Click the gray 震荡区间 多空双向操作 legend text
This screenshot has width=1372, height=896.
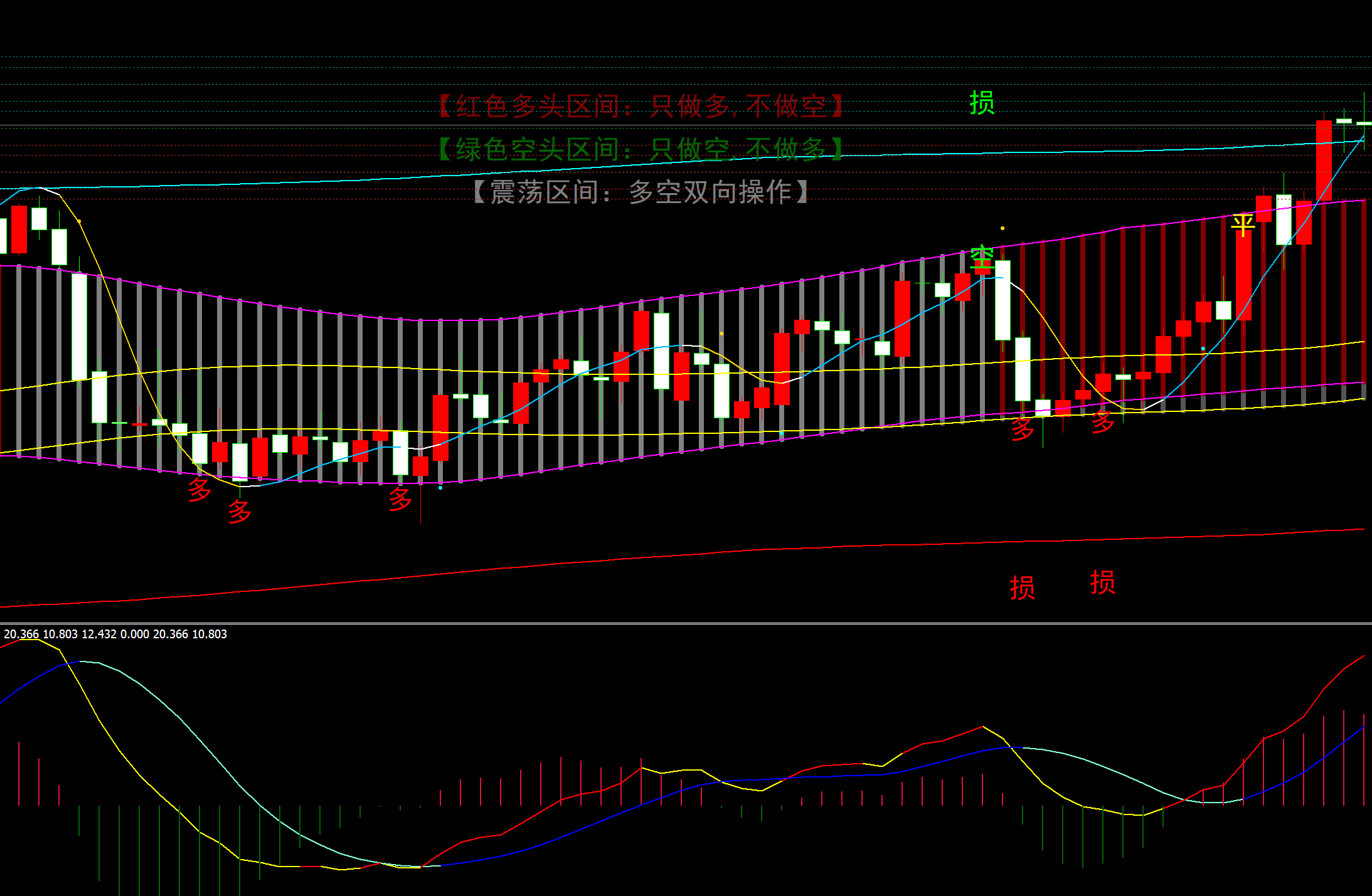(x=641, y=192)
